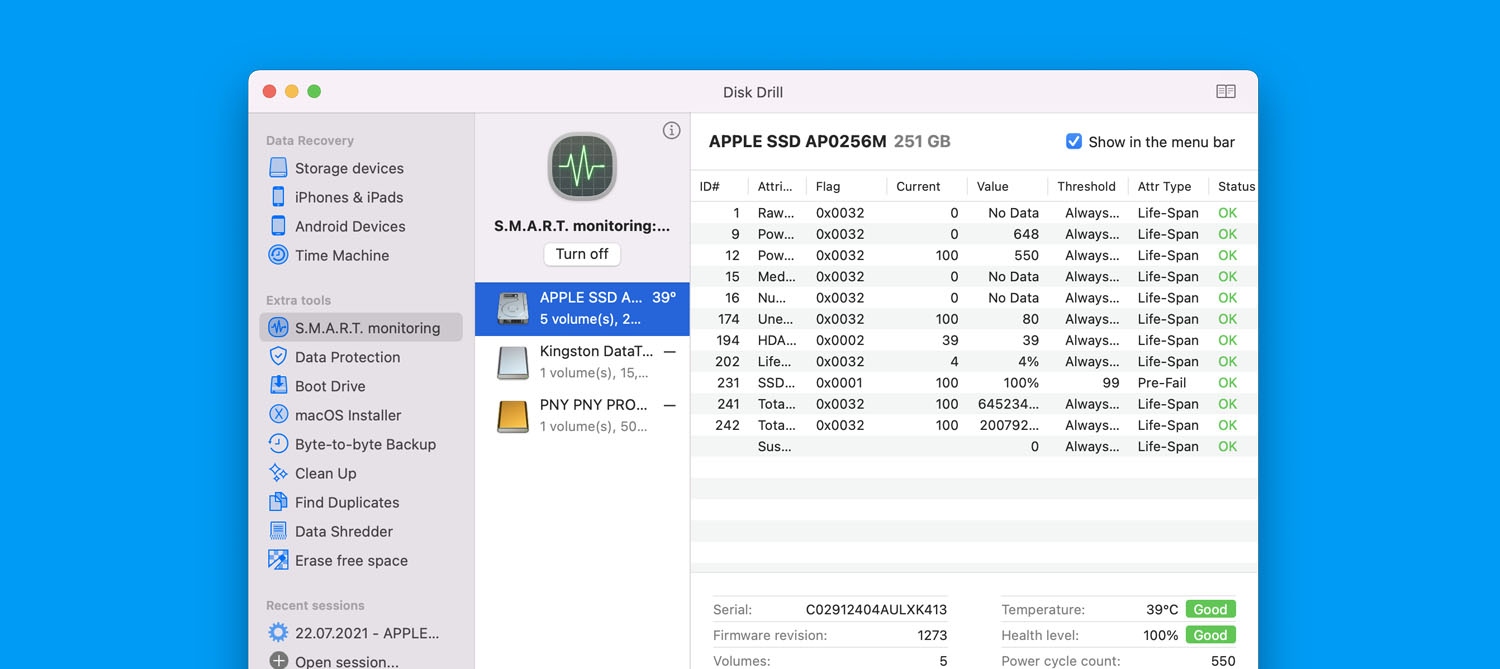
Task: Click the Clean Up sparkle icon
Action: [x=278, y=473]
